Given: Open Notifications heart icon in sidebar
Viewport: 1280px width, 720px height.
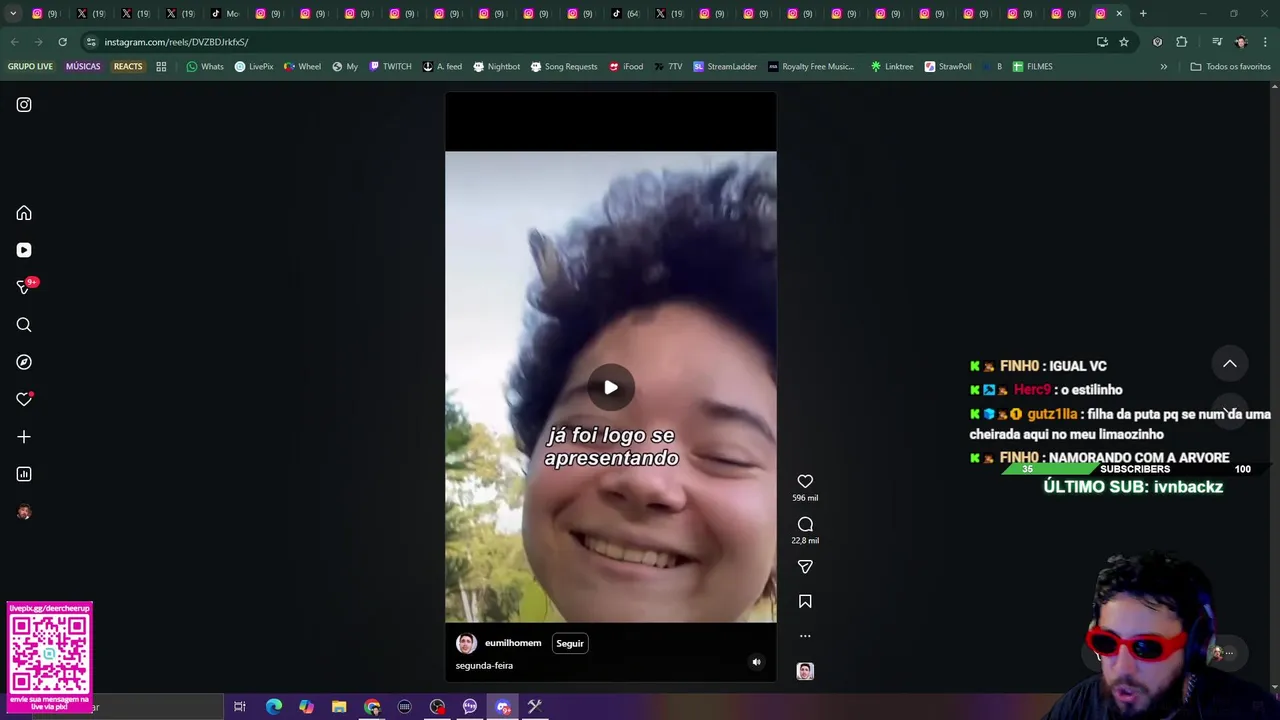Looking at the screenshot, I should [x=24, y=399].
